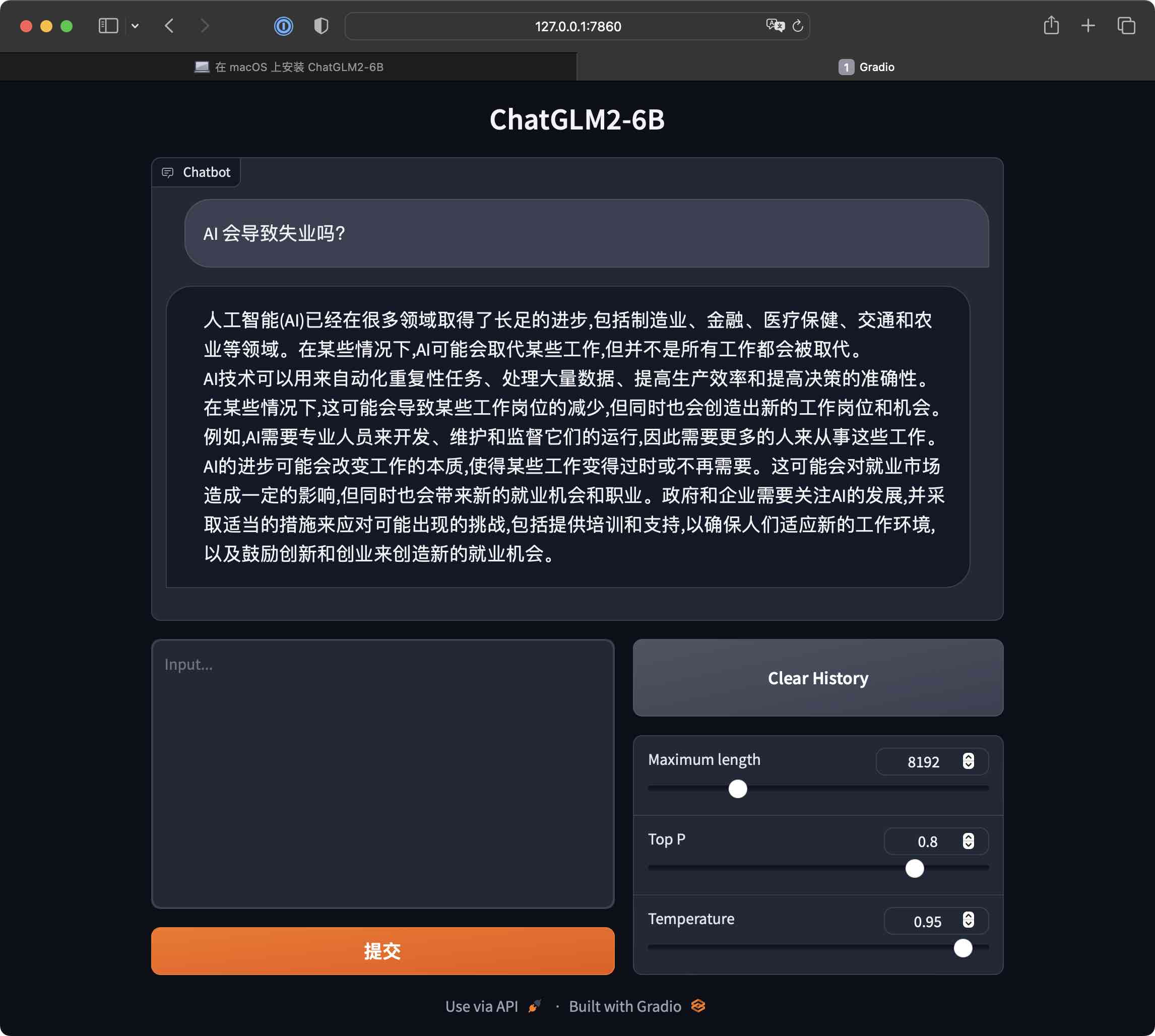Viewport: 1155px width, 1036px height.
Task: Open the tab group dropdown chevron
Action: coord(135,26)
